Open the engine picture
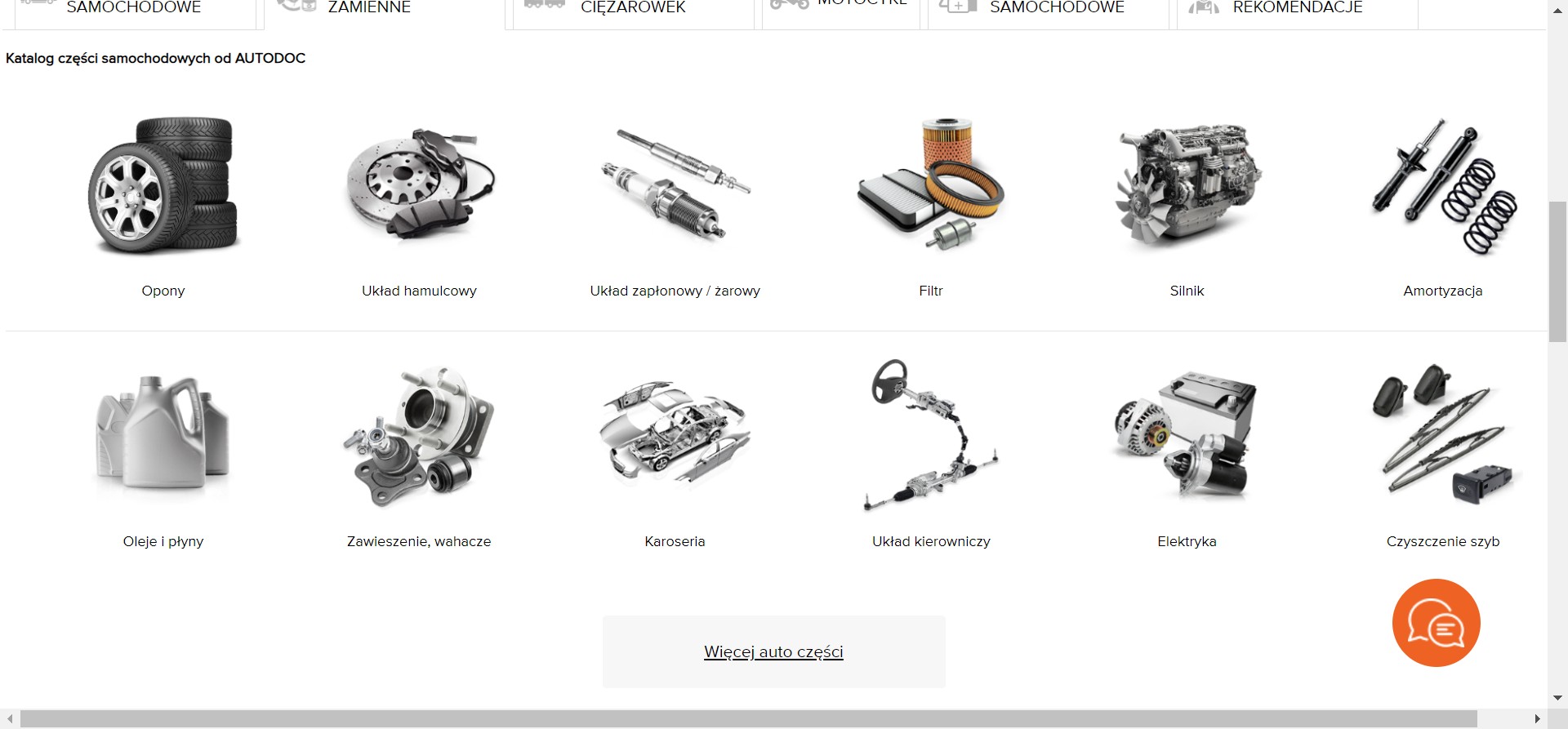The height and width of the screenshot is (729, 1568). pyautogui.click(x=1187, y=184)
